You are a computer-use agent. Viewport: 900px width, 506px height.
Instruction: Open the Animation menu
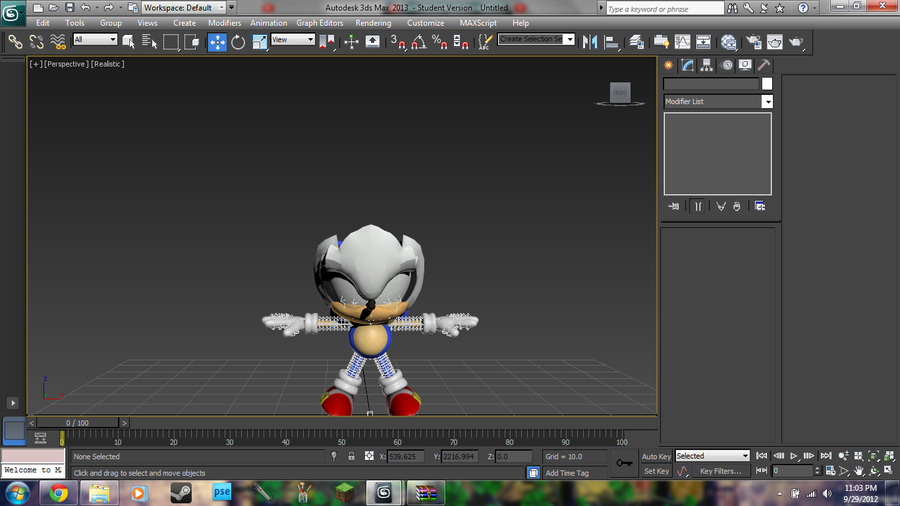[x=268, y=23]
